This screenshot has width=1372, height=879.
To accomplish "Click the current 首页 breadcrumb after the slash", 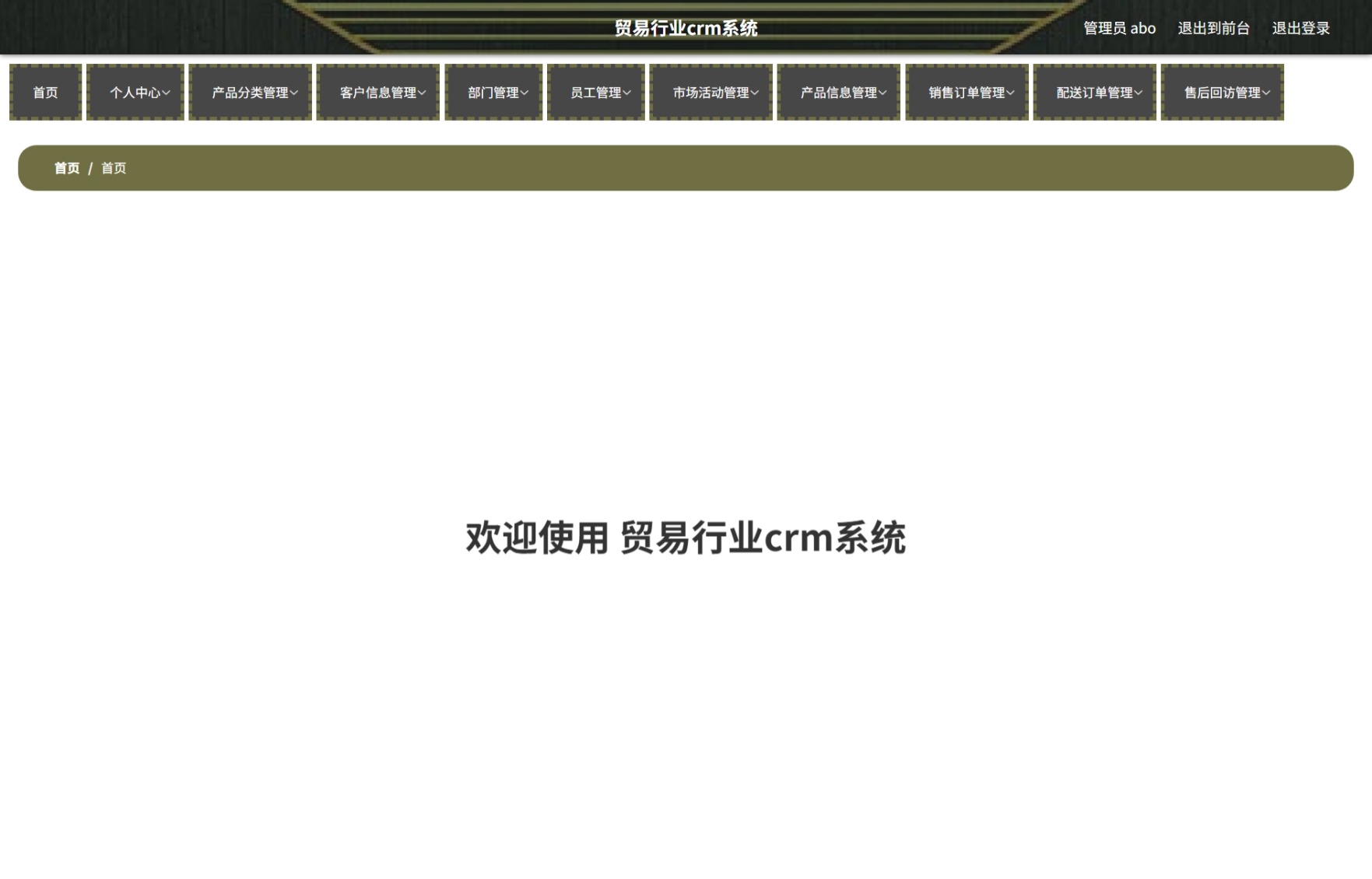I will (114, 168).
